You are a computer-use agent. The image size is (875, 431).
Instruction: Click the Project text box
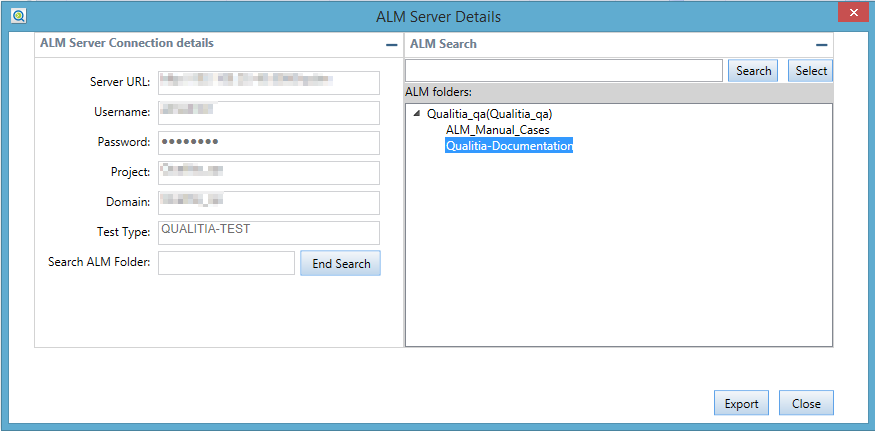pos(269,172)
